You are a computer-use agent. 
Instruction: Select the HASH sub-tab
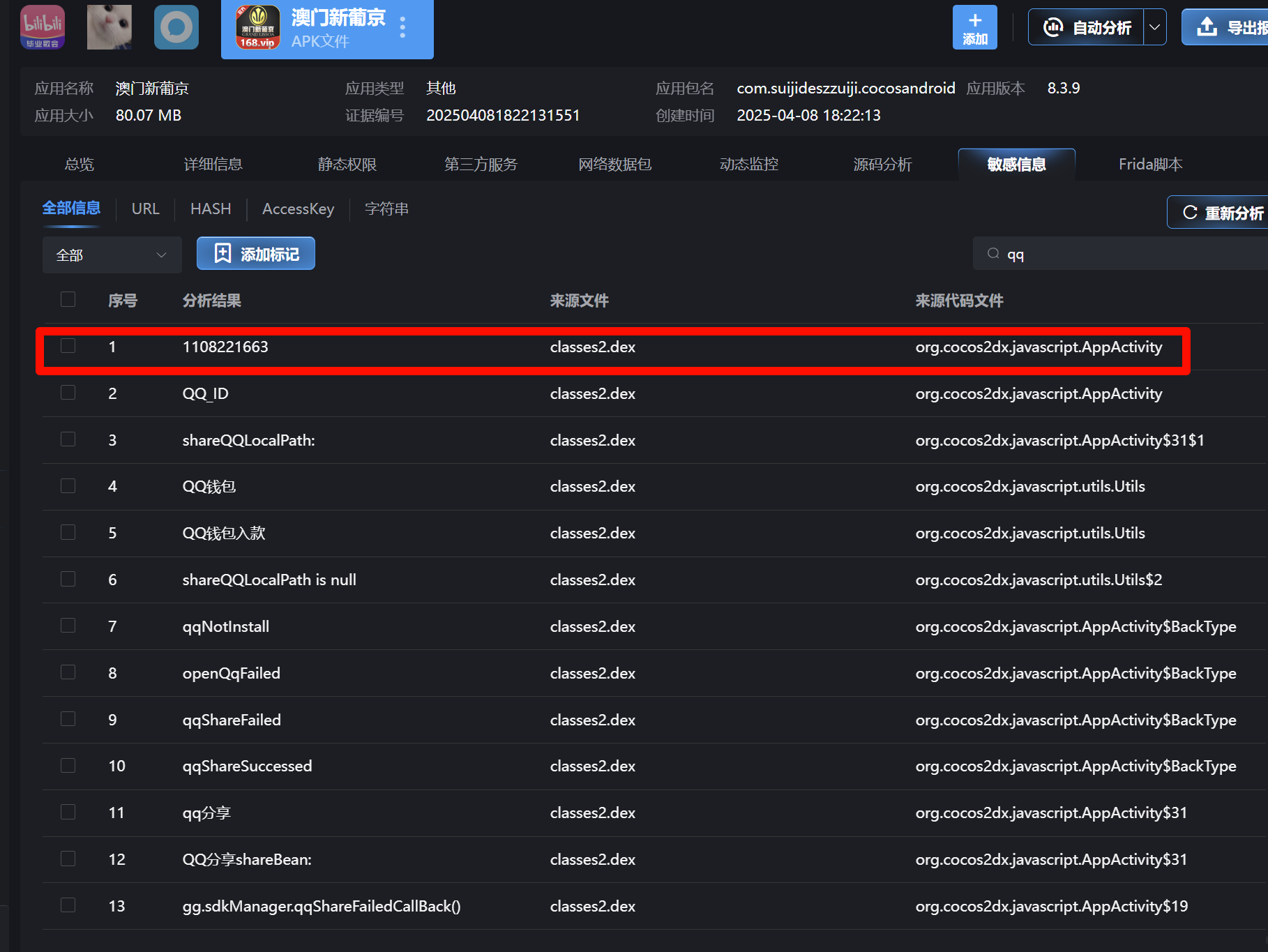[x=211, y=209]
